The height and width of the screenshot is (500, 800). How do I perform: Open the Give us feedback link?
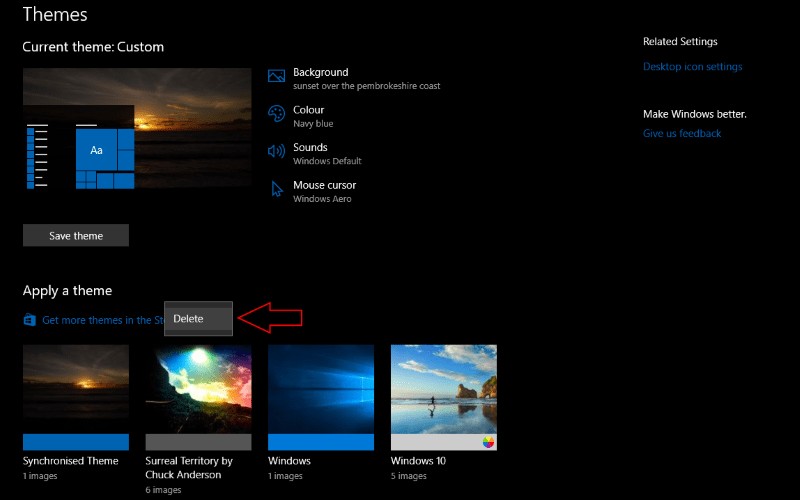coord(682,133)
